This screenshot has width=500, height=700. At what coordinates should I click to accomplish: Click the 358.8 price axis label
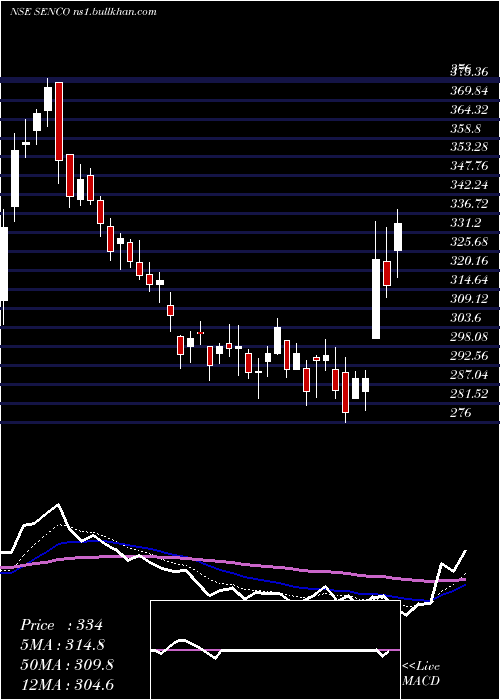pos(466,129)
